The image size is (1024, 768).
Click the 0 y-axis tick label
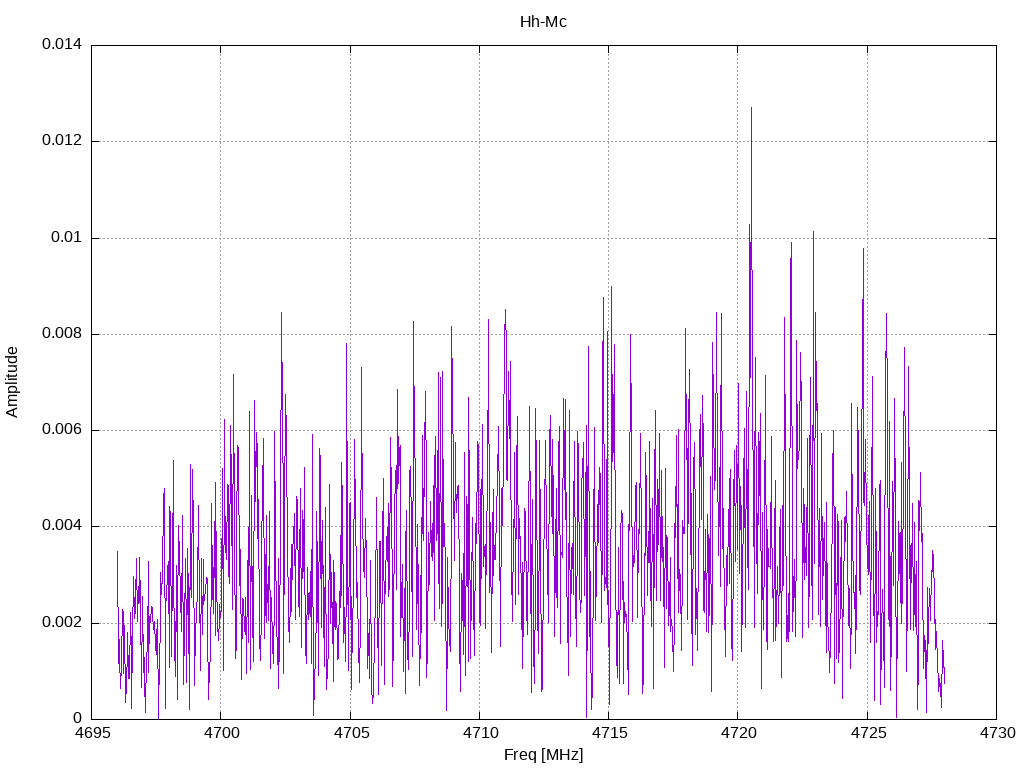coord(78,718)
